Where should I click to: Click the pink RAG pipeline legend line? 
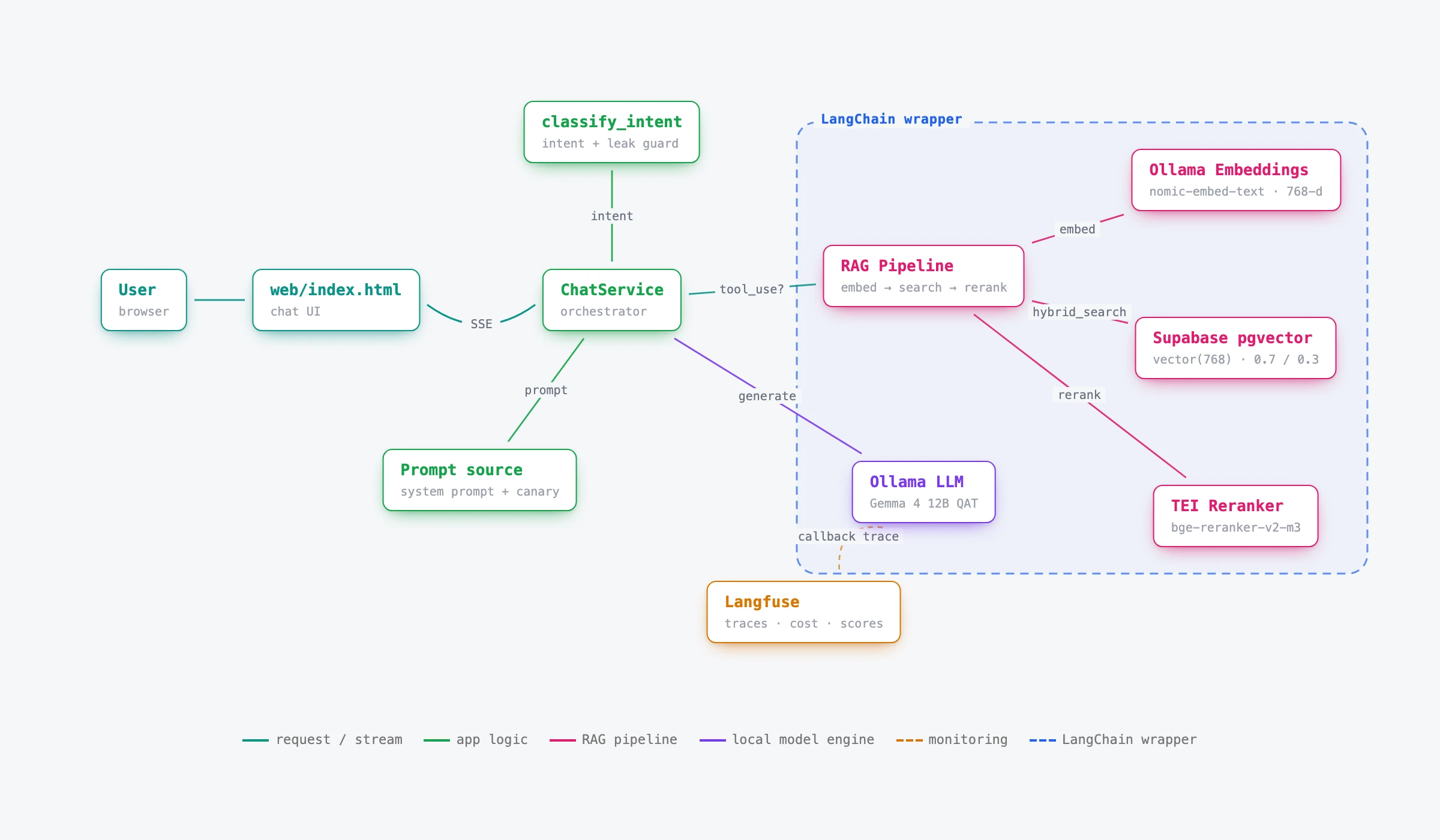pos(562,740)
